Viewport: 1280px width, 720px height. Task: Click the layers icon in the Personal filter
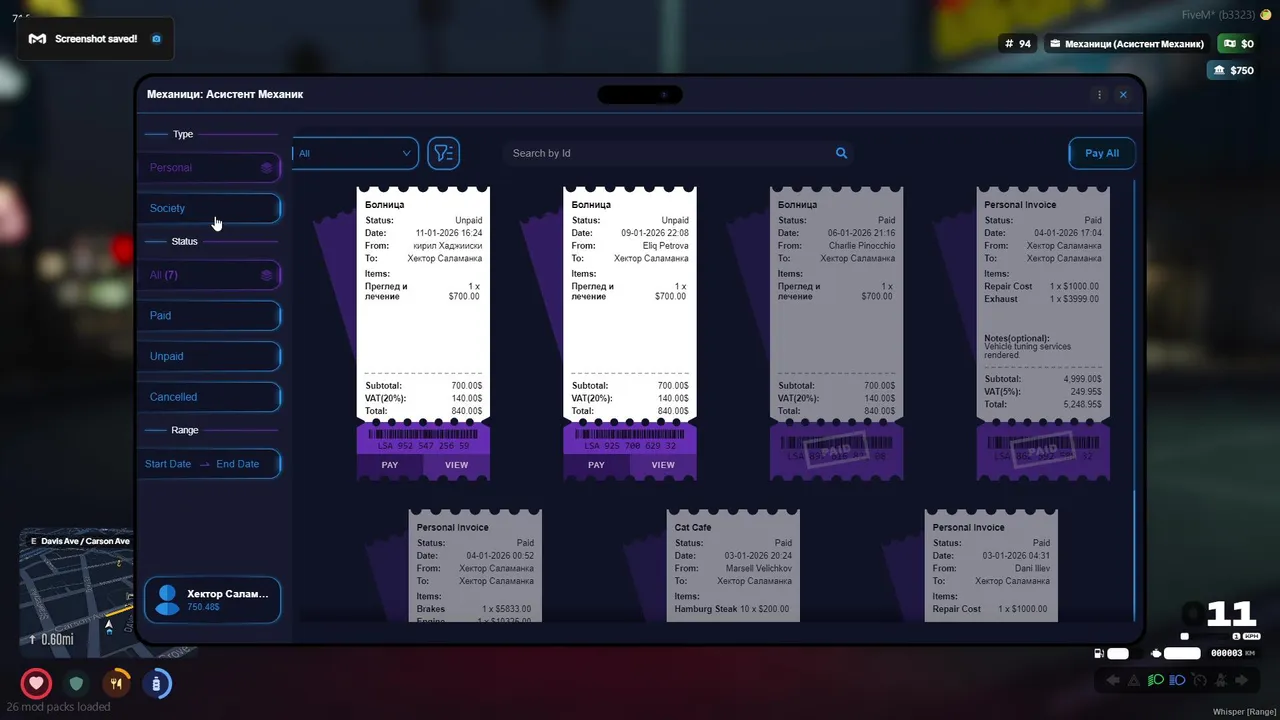[266, 168]
